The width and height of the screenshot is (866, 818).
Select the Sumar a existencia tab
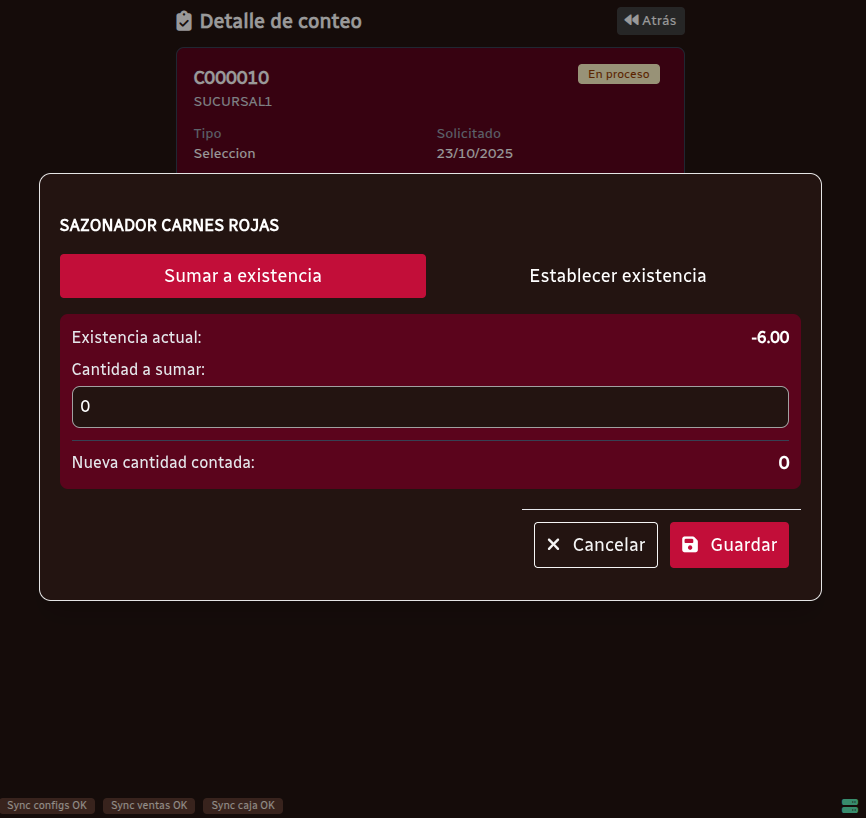coord(243,276)
